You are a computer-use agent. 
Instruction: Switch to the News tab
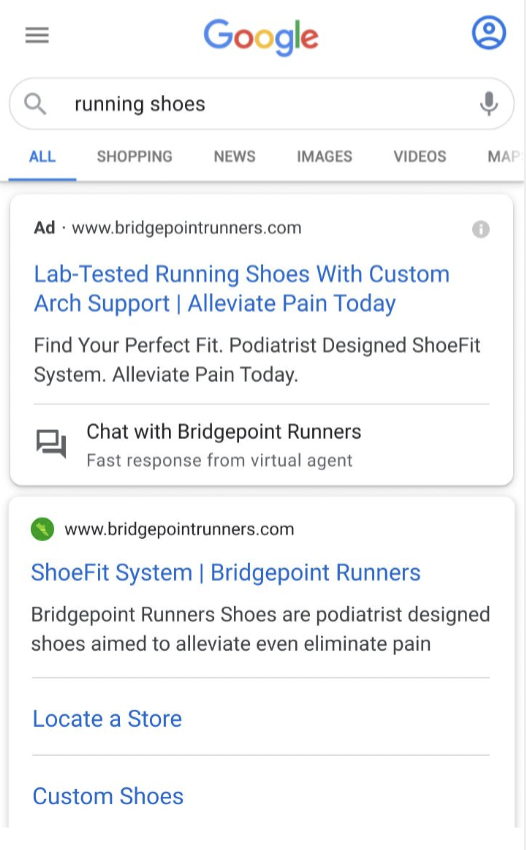click(234, 157)
